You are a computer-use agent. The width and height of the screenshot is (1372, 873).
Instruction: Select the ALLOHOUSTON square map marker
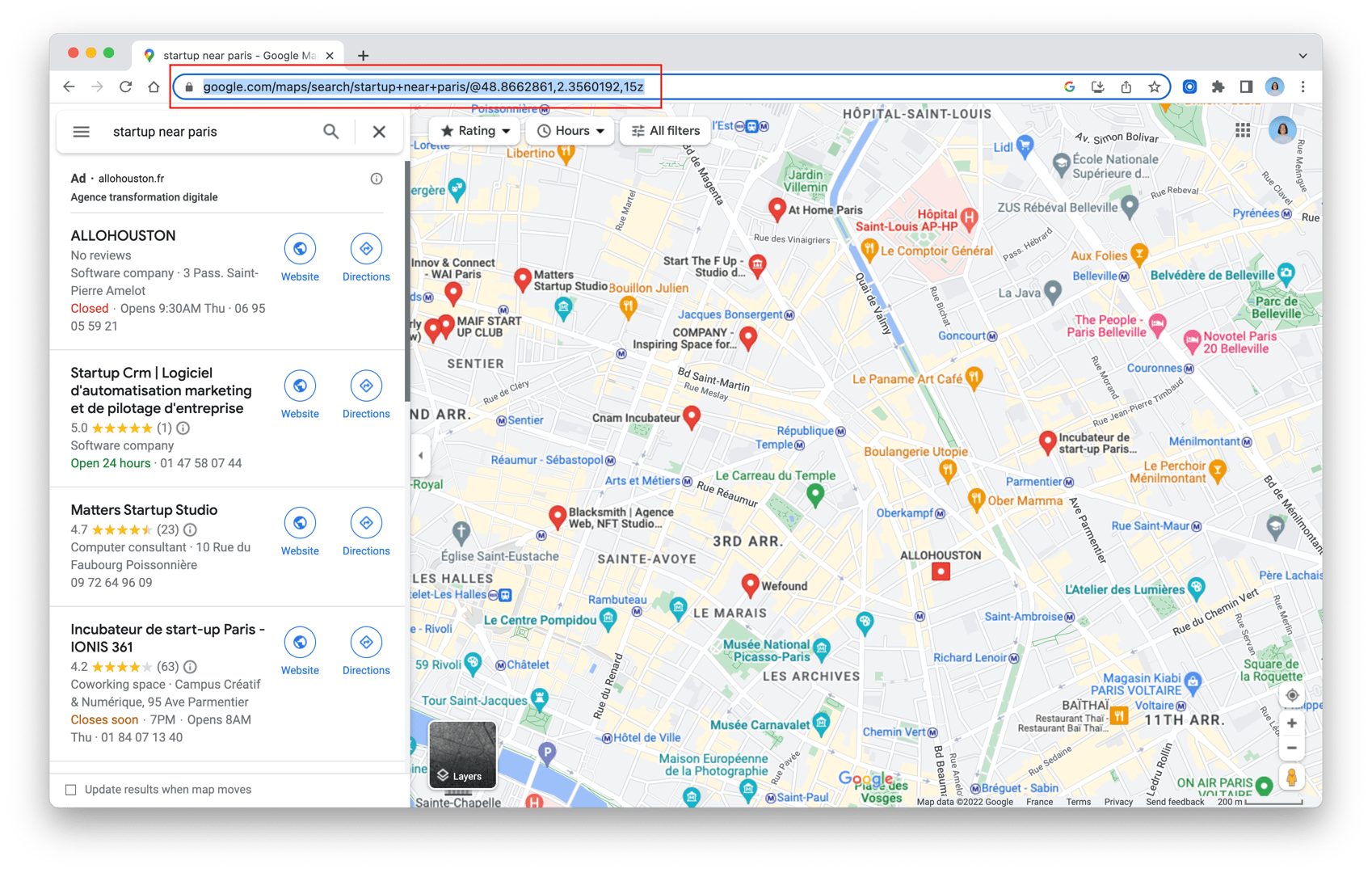pos(941,572)
